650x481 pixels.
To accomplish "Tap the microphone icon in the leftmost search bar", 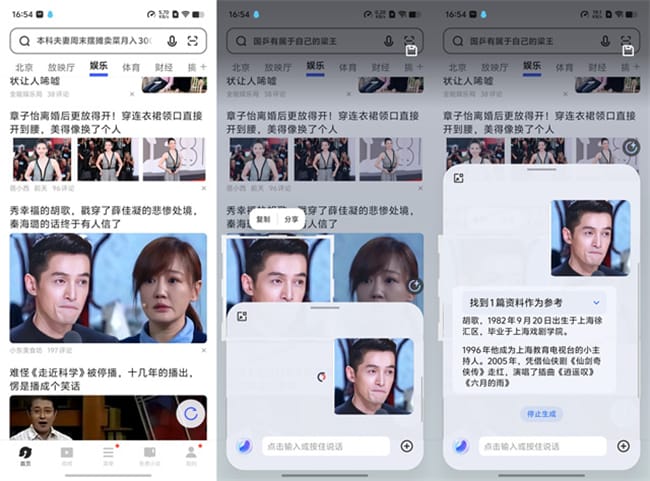I will click(172, 41).
